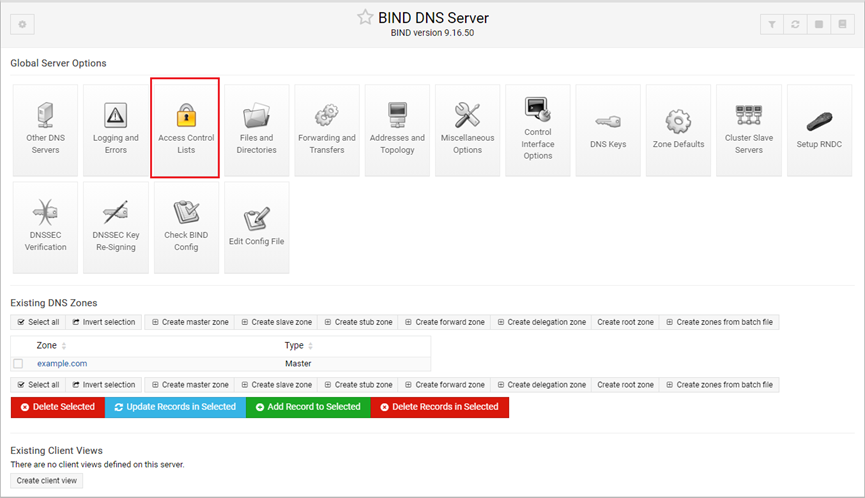Image resolution: width=865 pixels, height=498 pixels.
Task: Click upper Create stub zone
Action: click(358, 322)
